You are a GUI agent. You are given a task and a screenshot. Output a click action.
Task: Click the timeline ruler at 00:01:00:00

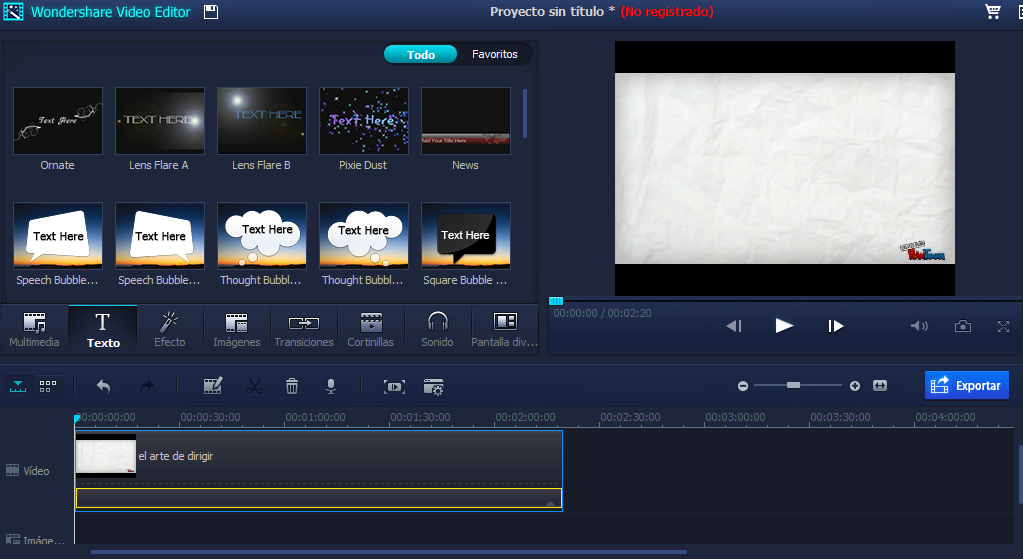(x=315, y=417)
